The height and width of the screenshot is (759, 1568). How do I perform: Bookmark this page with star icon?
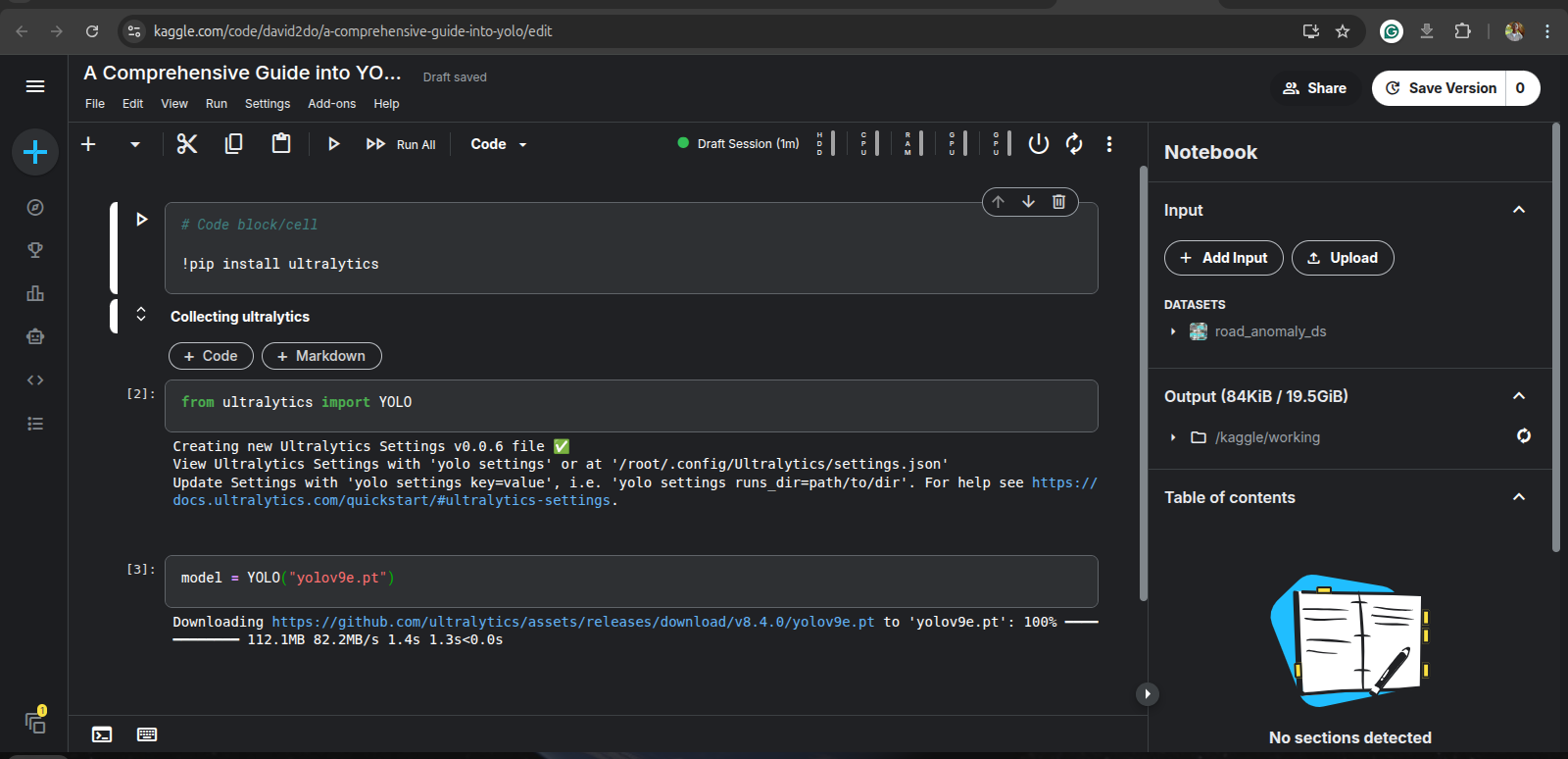coord(1343,31)
